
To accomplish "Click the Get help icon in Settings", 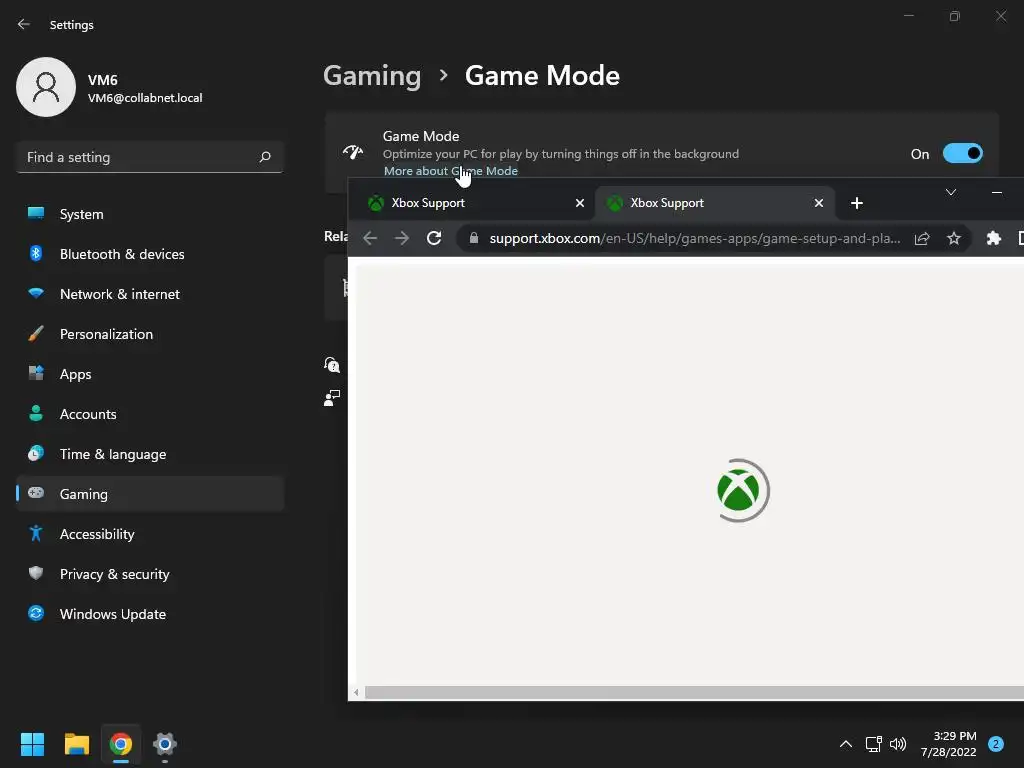I will pyautogui.click(x=332, y=364).
